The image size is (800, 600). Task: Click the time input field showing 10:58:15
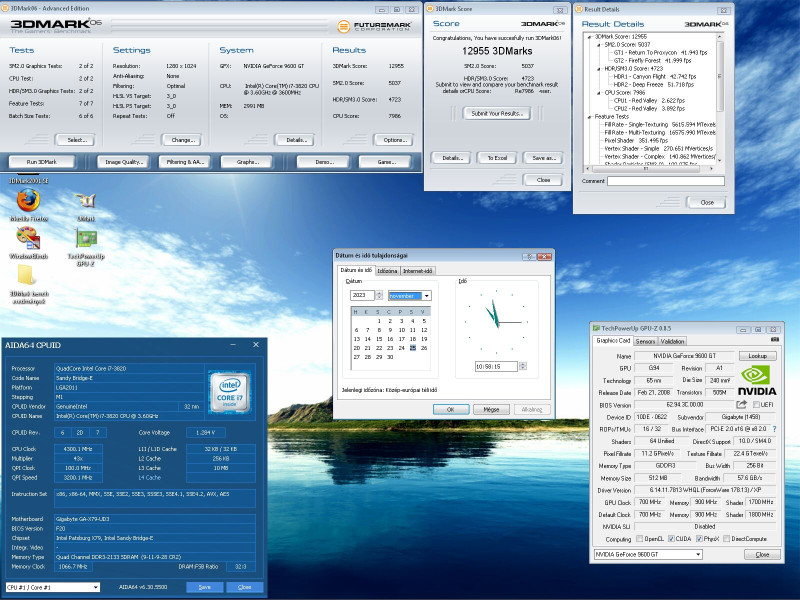[x=496, y=366]
